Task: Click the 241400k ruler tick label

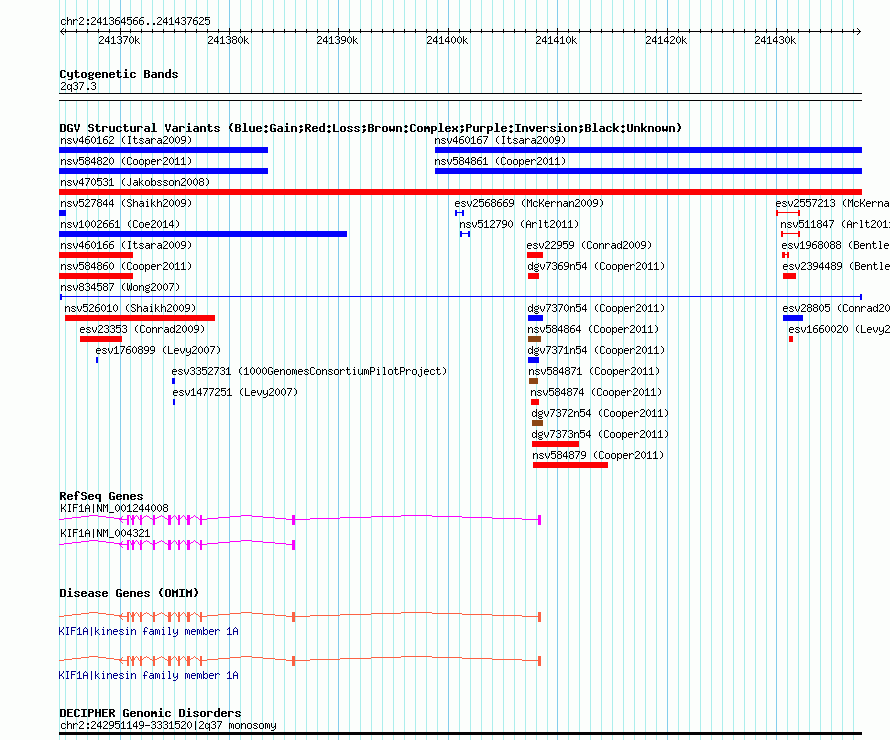Action: pyautogui.click(x=447, y=40)
